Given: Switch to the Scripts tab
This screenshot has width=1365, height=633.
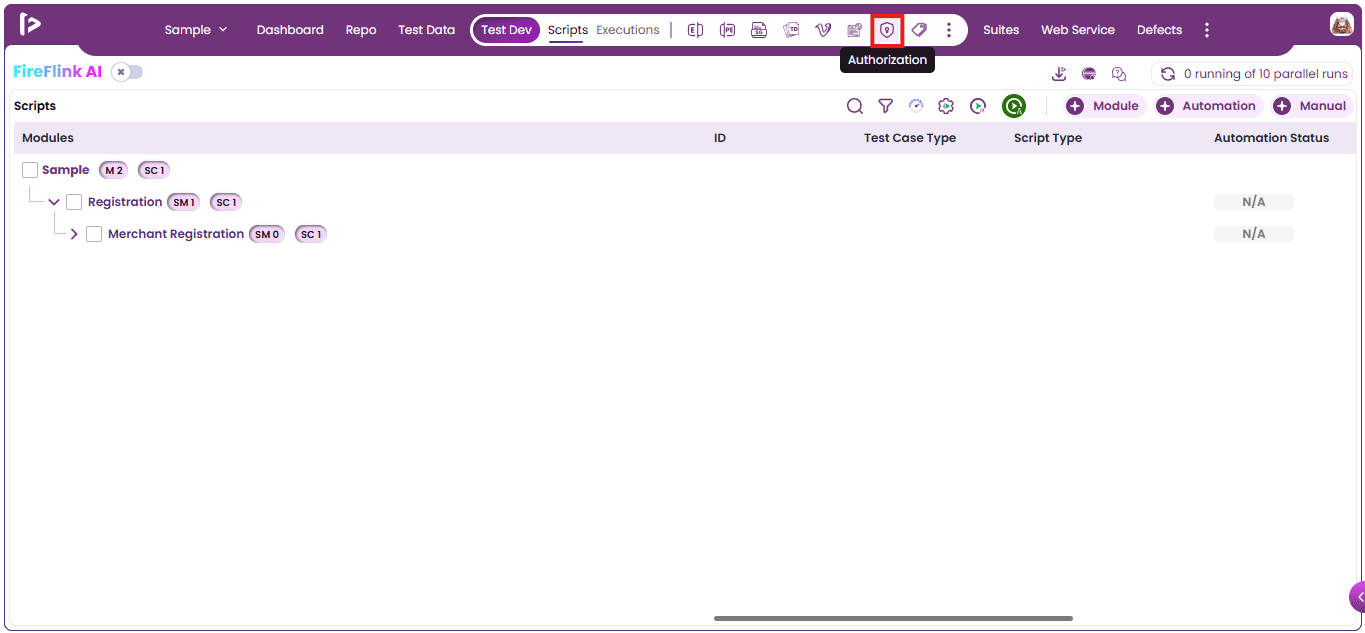Looking at the screenshot, I should (568, 30).
